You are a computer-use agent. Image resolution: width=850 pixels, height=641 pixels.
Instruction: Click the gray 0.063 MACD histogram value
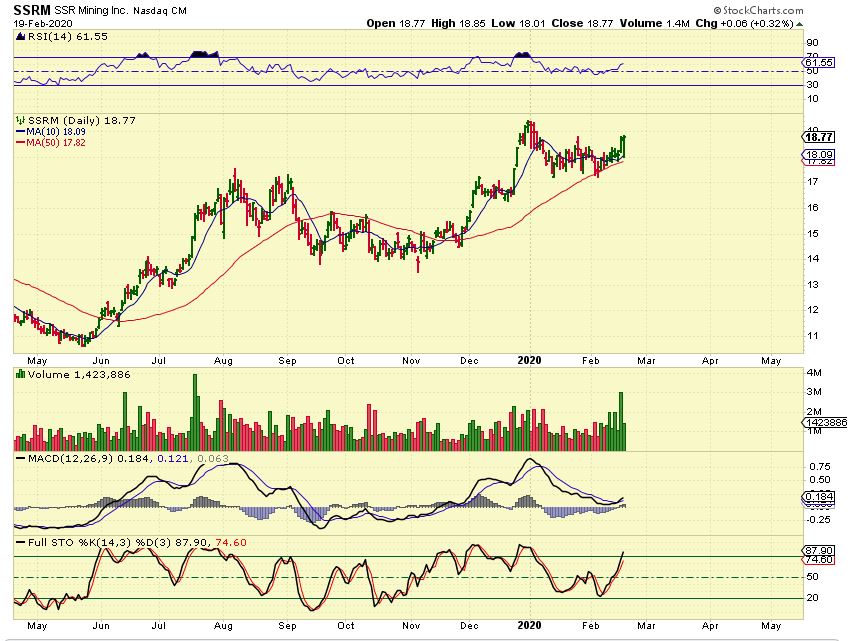point(212,458)
